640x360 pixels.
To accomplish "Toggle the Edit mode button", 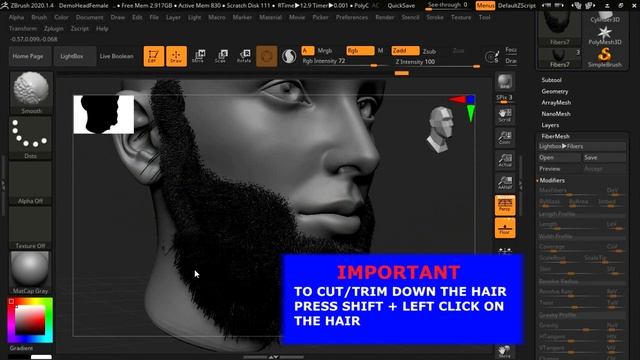I will tap(153, 56).
